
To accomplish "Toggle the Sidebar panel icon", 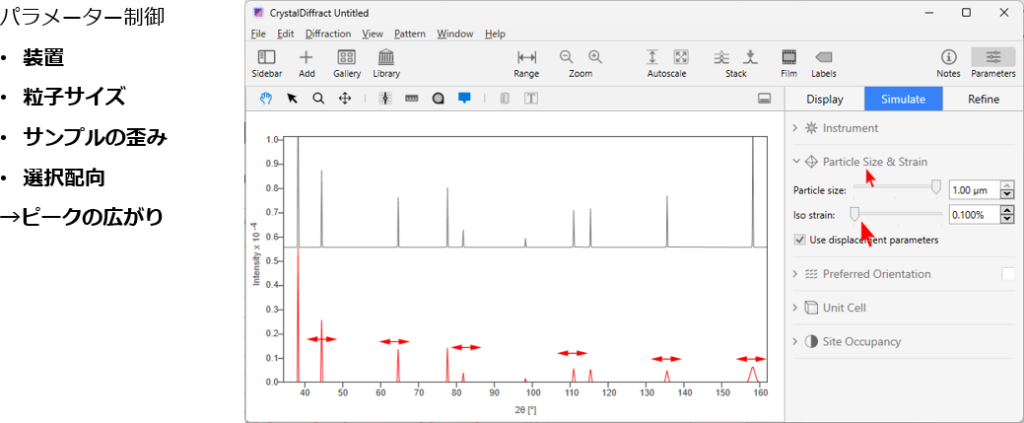I will (267, 58).
